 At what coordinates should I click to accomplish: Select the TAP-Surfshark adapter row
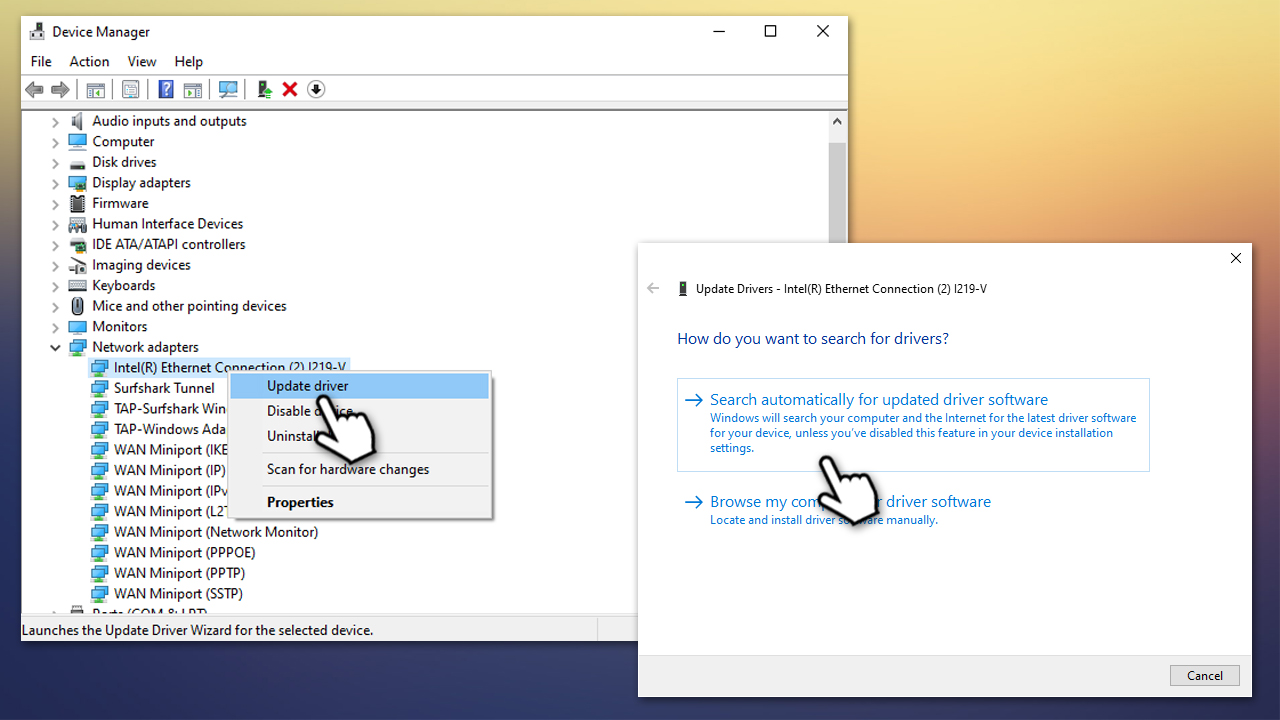point(159,408)
